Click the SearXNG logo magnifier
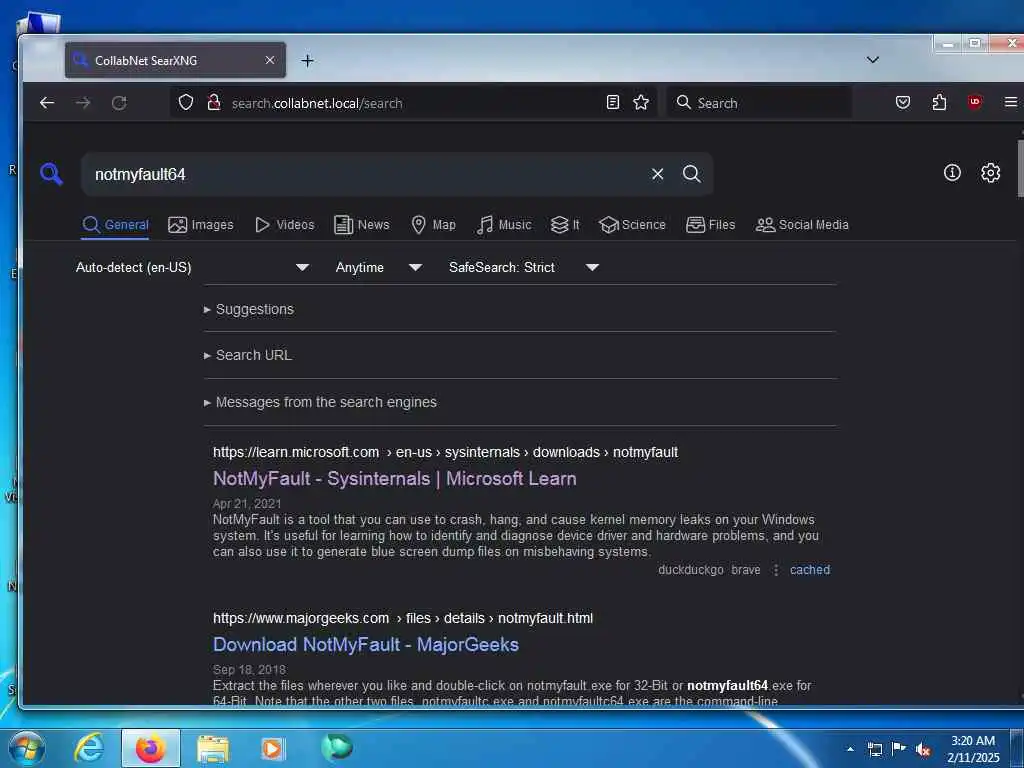 point(51,174)
